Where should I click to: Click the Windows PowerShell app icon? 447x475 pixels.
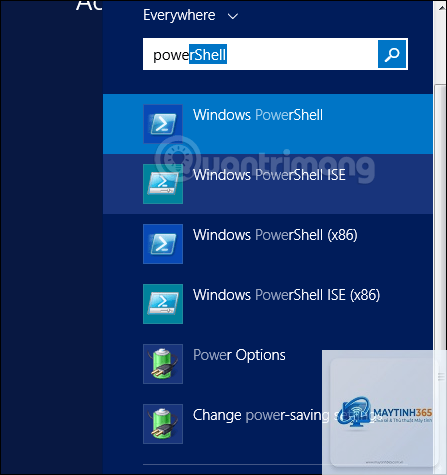click(163, 124)
